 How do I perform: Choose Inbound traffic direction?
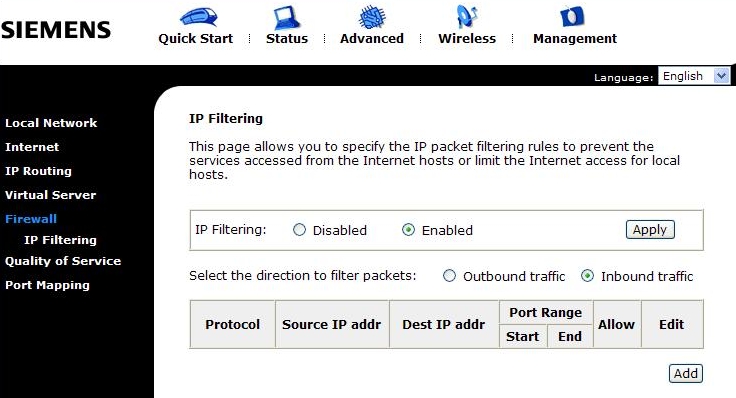tap(587, 276)
